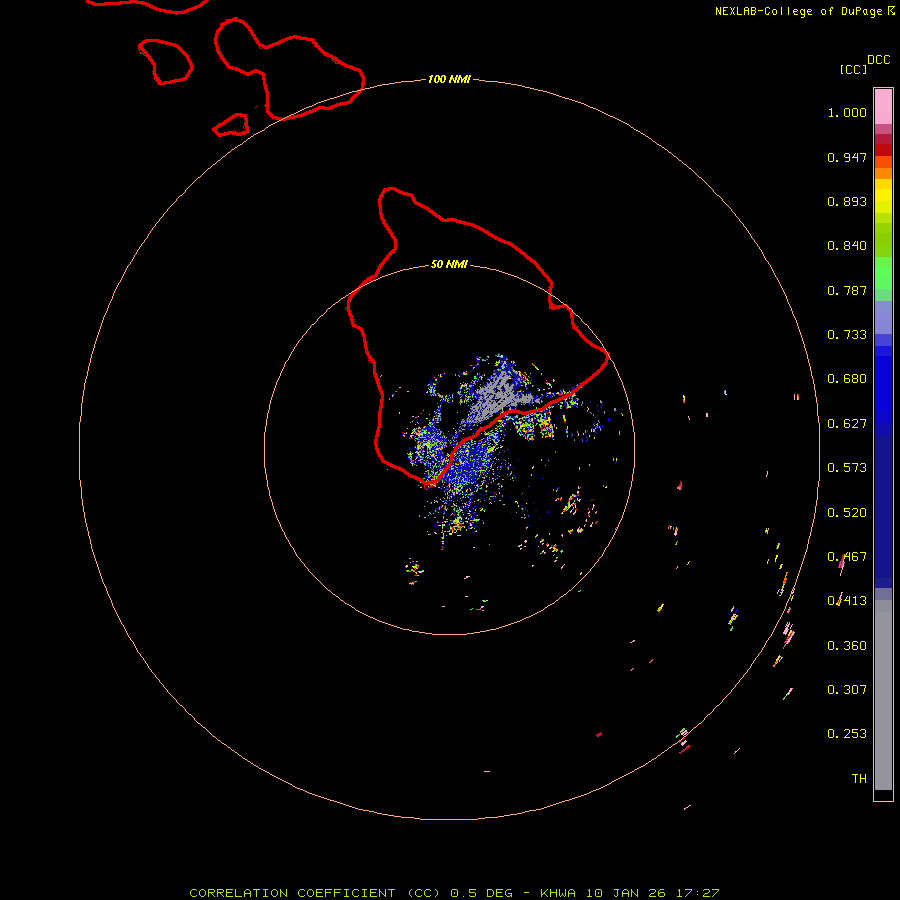The height and width of the screenshot is (900, 900).
Task: Click the Maui island outline
Action: 289,69
